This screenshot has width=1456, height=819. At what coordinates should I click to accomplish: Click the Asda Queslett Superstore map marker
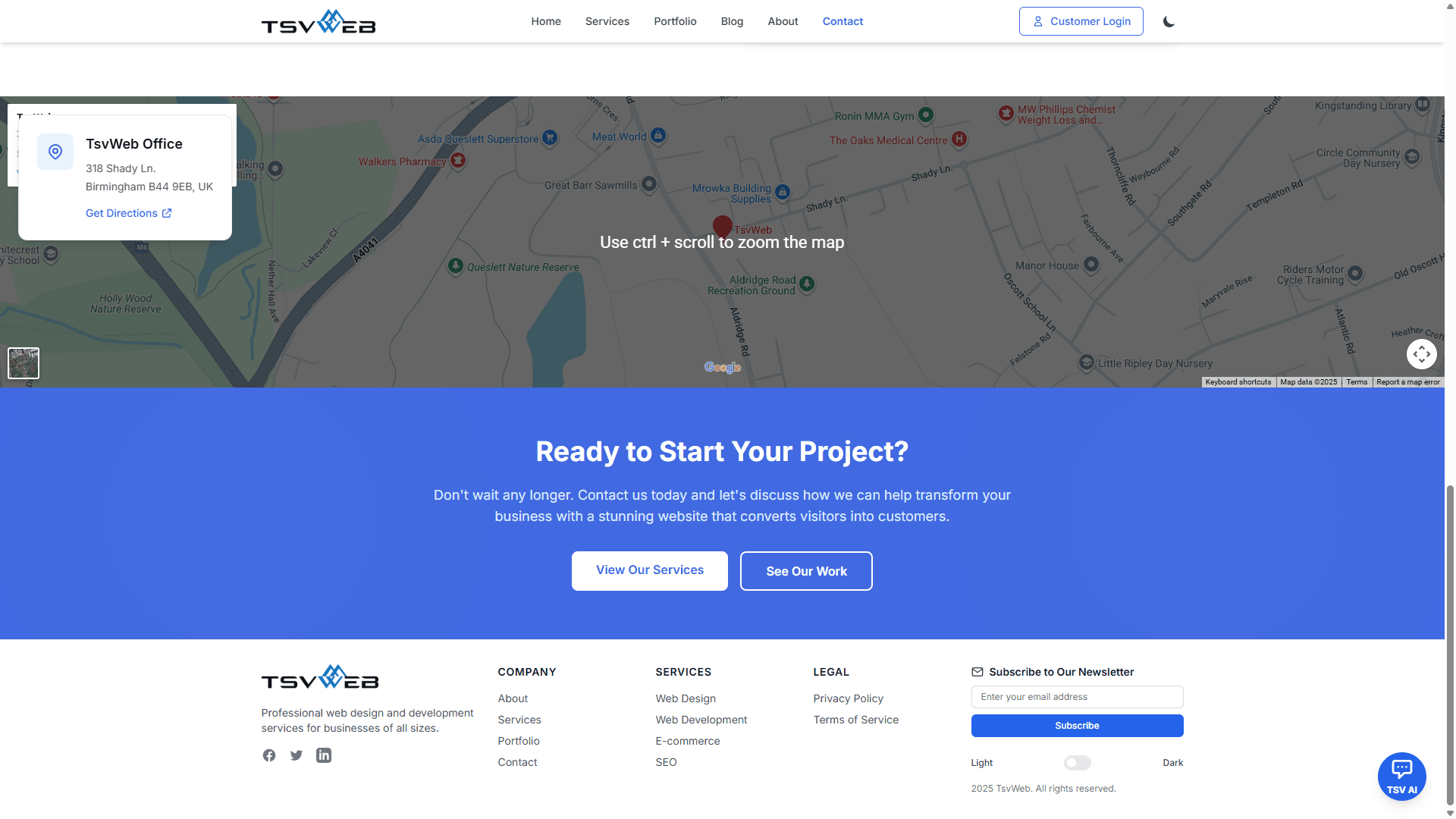pos(550,138)
